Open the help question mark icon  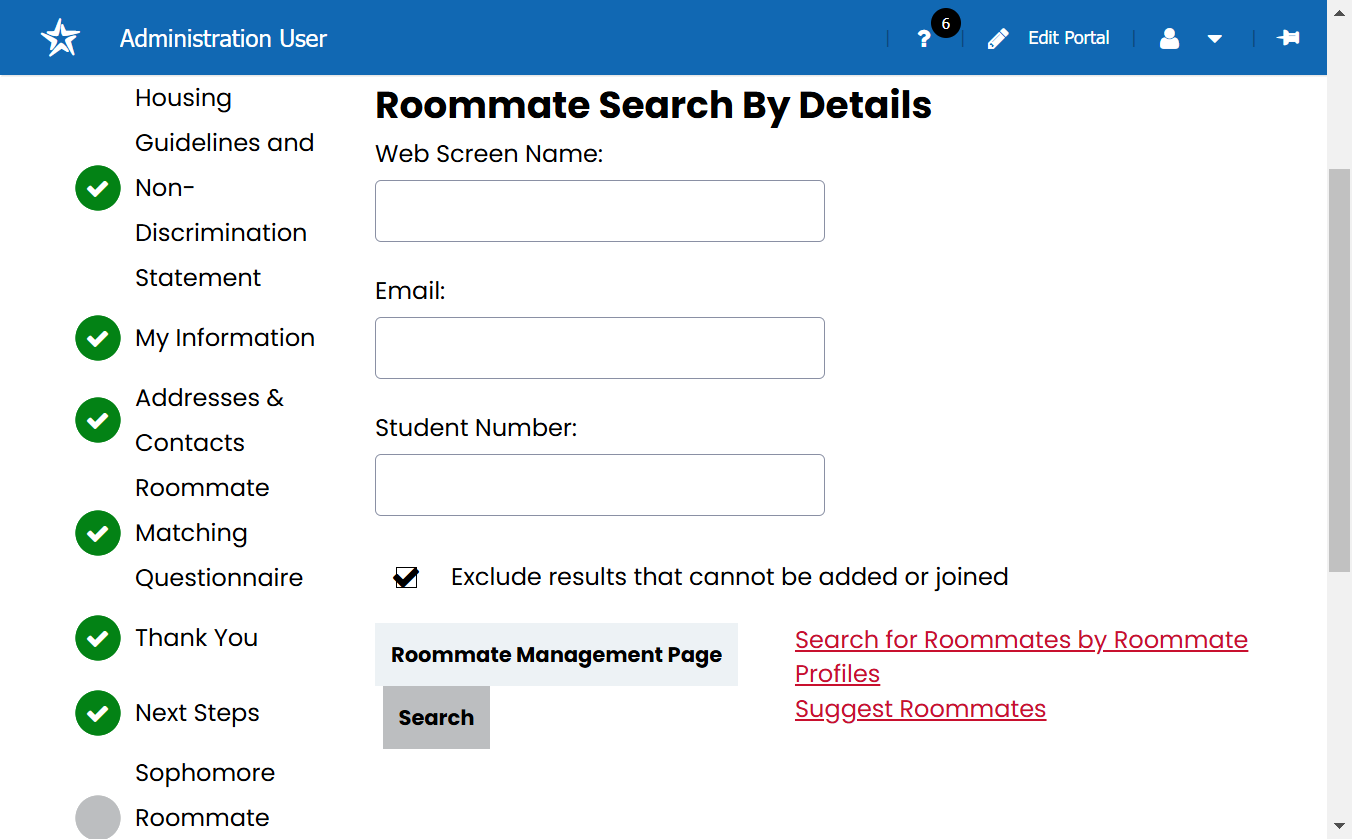(x=924, y=39)
